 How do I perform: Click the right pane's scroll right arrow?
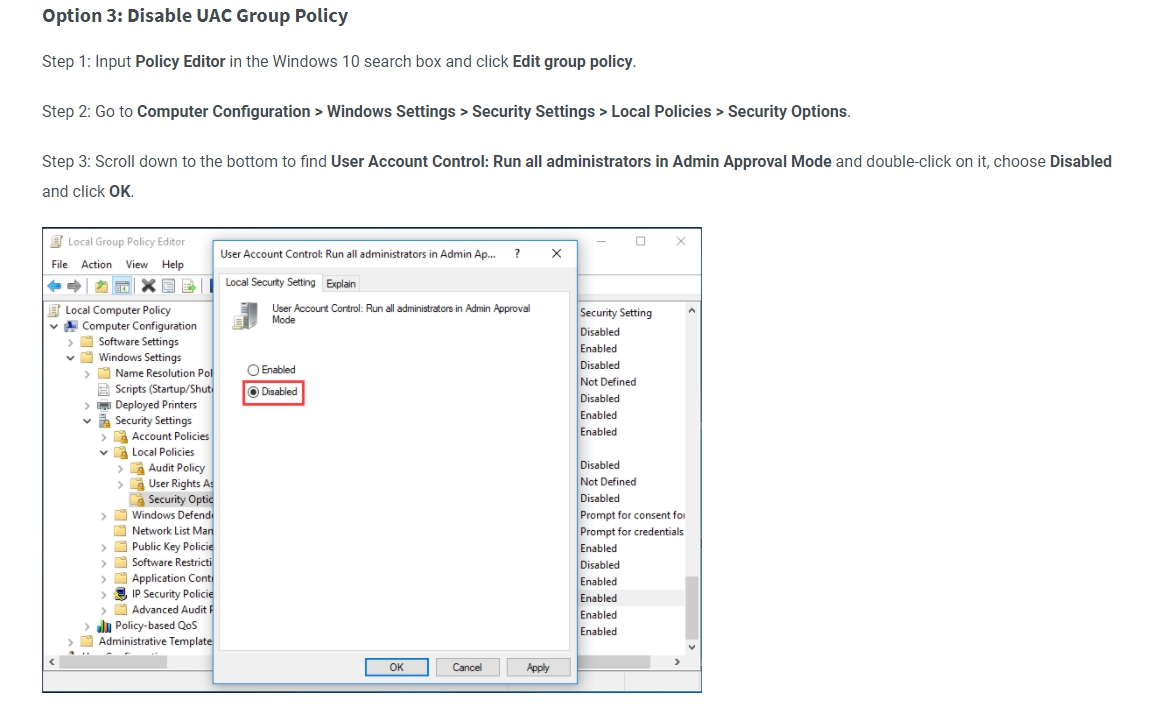[x=677, y=662]
